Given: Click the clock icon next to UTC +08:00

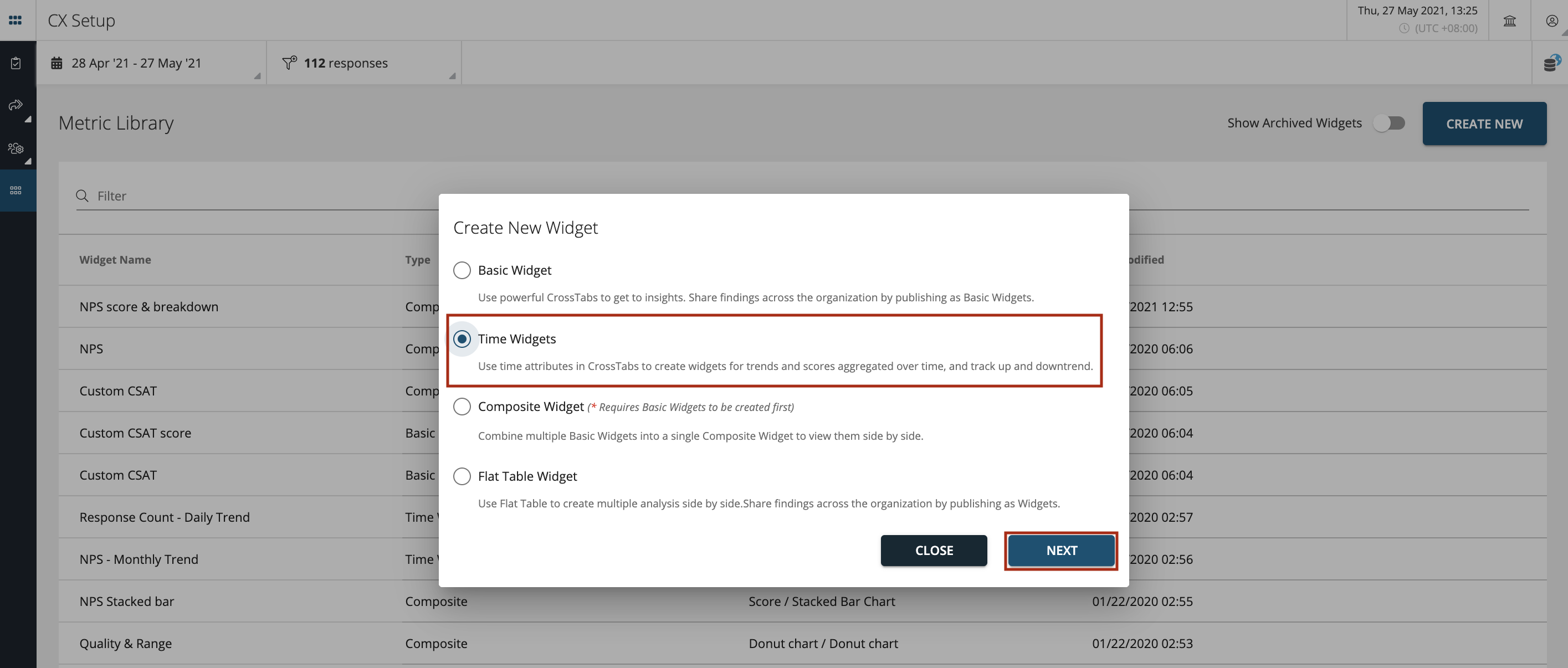Looking at the screenshot, I should tap(1404, 28).
